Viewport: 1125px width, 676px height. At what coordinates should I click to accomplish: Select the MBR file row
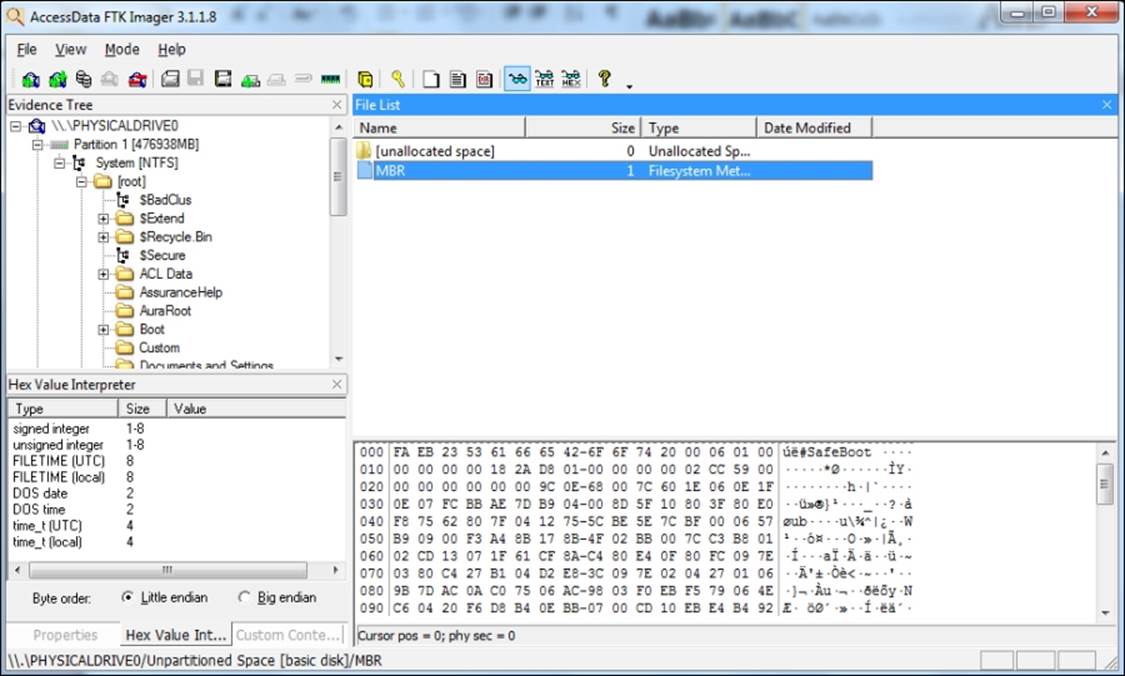click(x=613, y=171)
